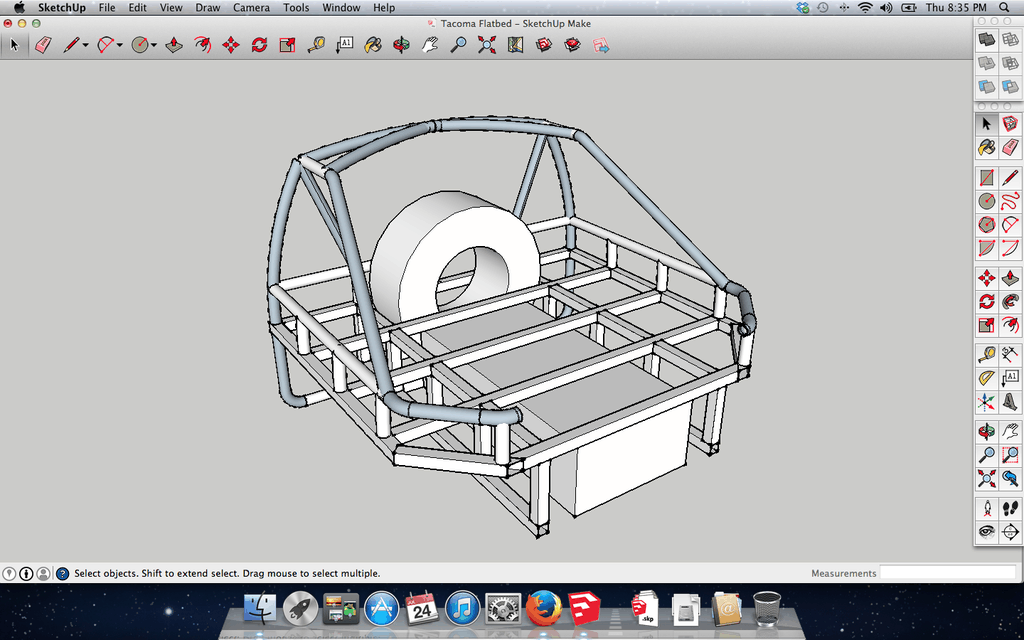Select the Offset tool in the top toolbar

tap(202, 45)
